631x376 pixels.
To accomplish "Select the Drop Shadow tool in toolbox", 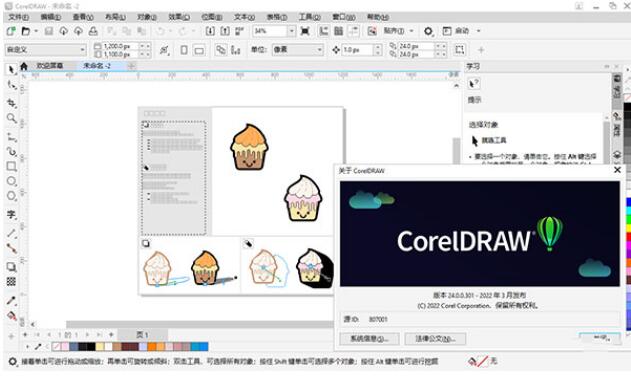I will 11,267.
